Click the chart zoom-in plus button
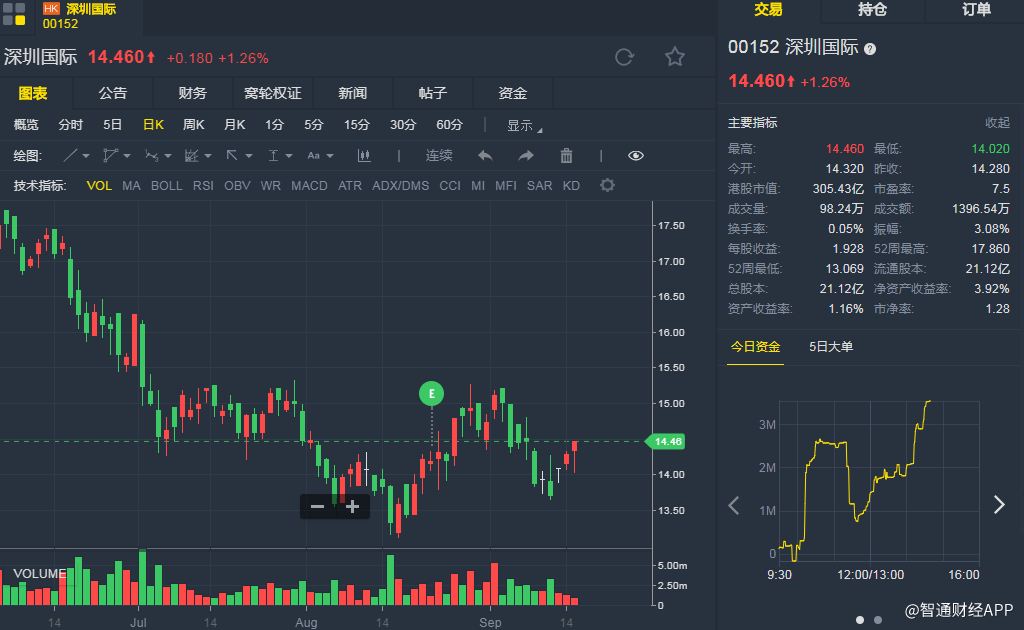 pos(352,507)
